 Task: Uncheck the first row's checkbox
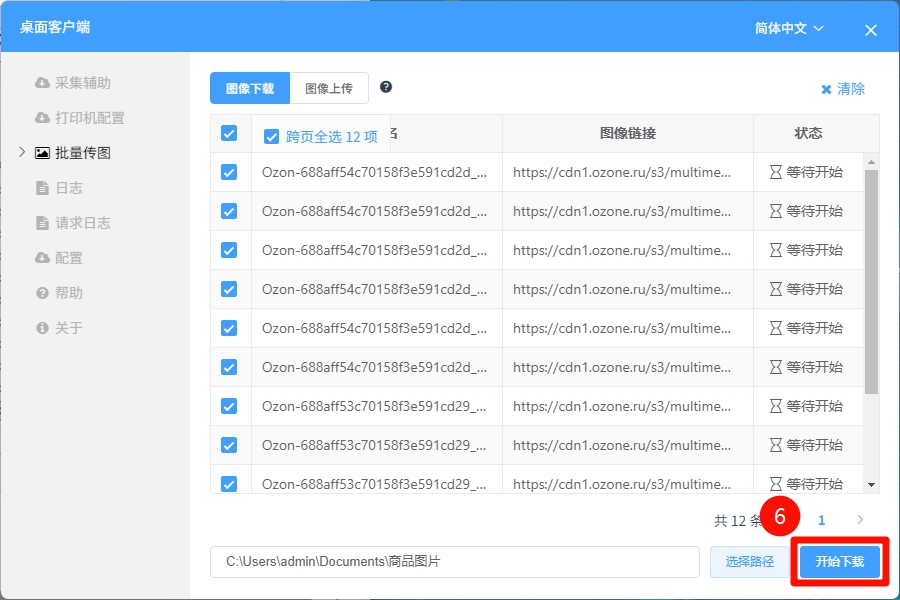tap(229, 172)
